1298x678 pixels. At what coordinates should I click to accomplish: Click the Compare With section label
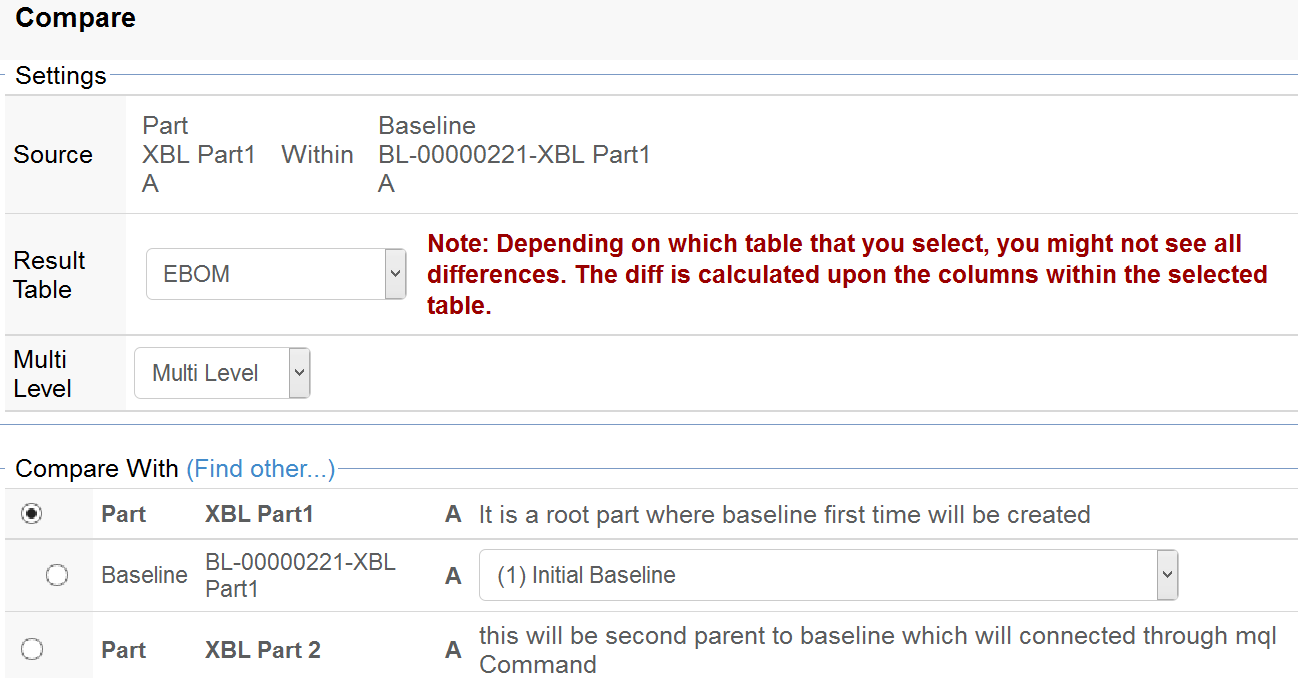[x=97, y=468]
